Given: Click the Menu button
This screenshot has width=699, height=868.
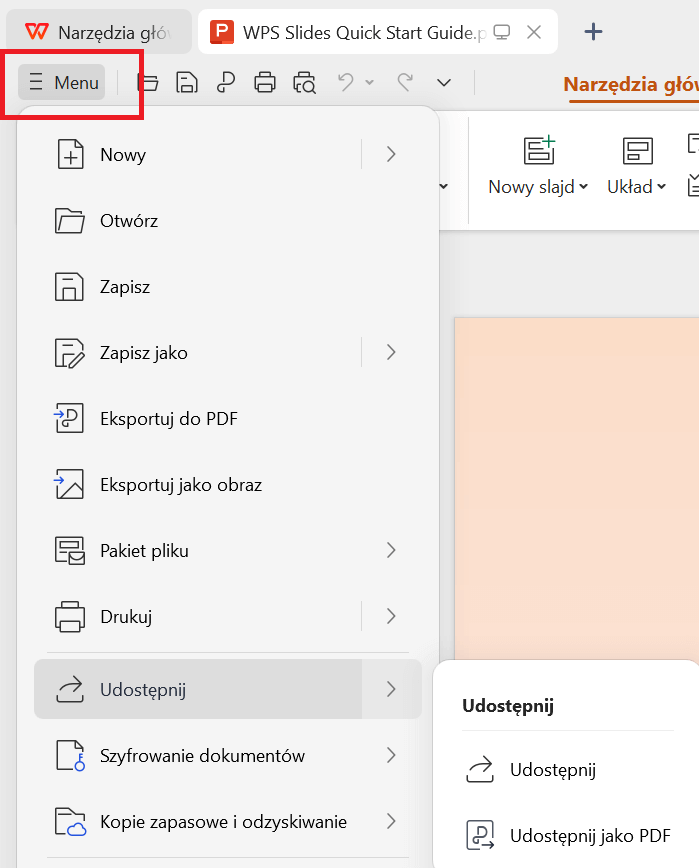Looking at the screenshot, I should click(x=62, y=82).
